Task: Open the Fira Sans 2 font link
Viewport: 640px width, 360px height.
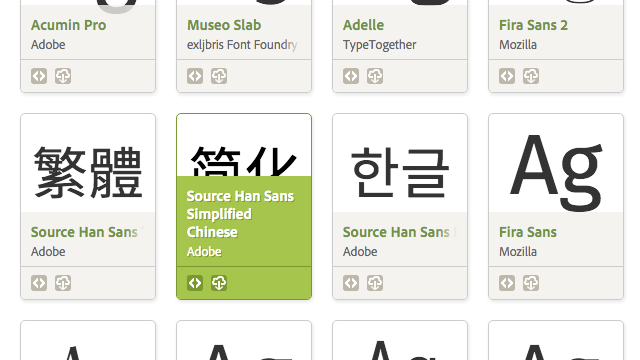Action: pyautogui.click(x=533, y=25)
